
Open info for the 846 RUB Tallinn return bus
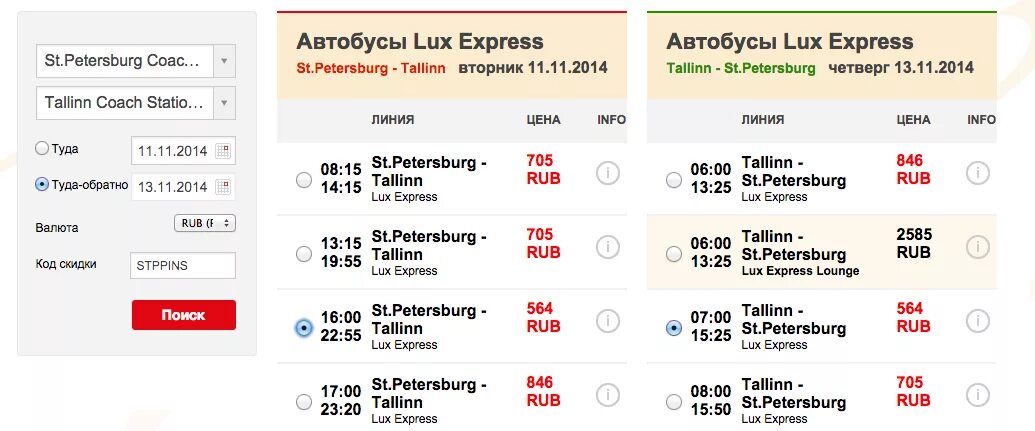point(977,173)
